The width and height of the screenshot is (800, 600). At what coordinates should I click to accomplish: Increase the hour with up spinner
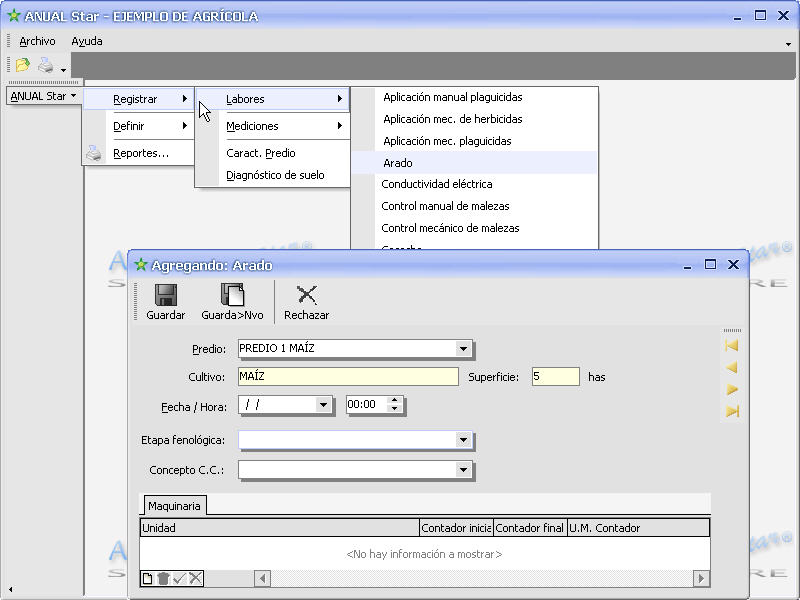[x=394, y=401]
